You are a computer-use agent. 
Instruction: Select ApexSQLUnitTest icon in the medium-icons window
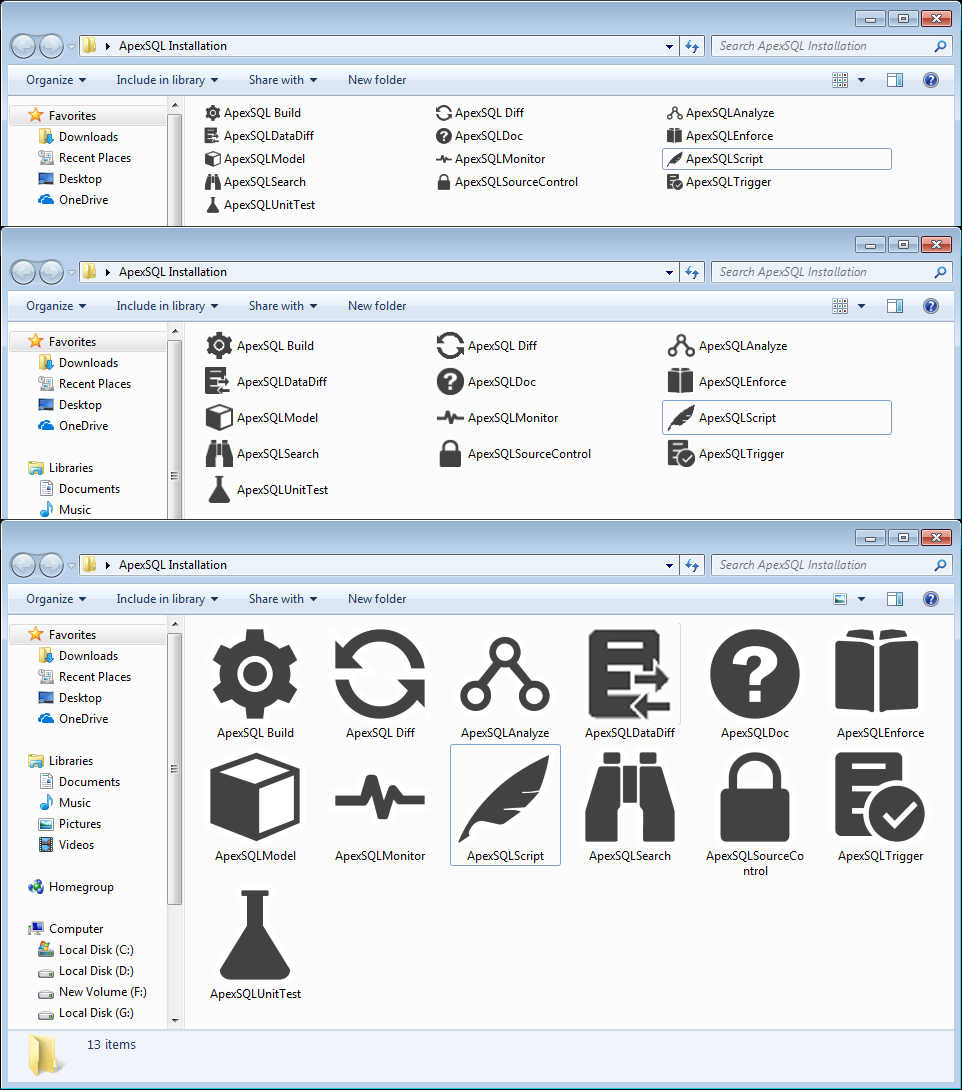pyautogui.click(x=219, y=490)
